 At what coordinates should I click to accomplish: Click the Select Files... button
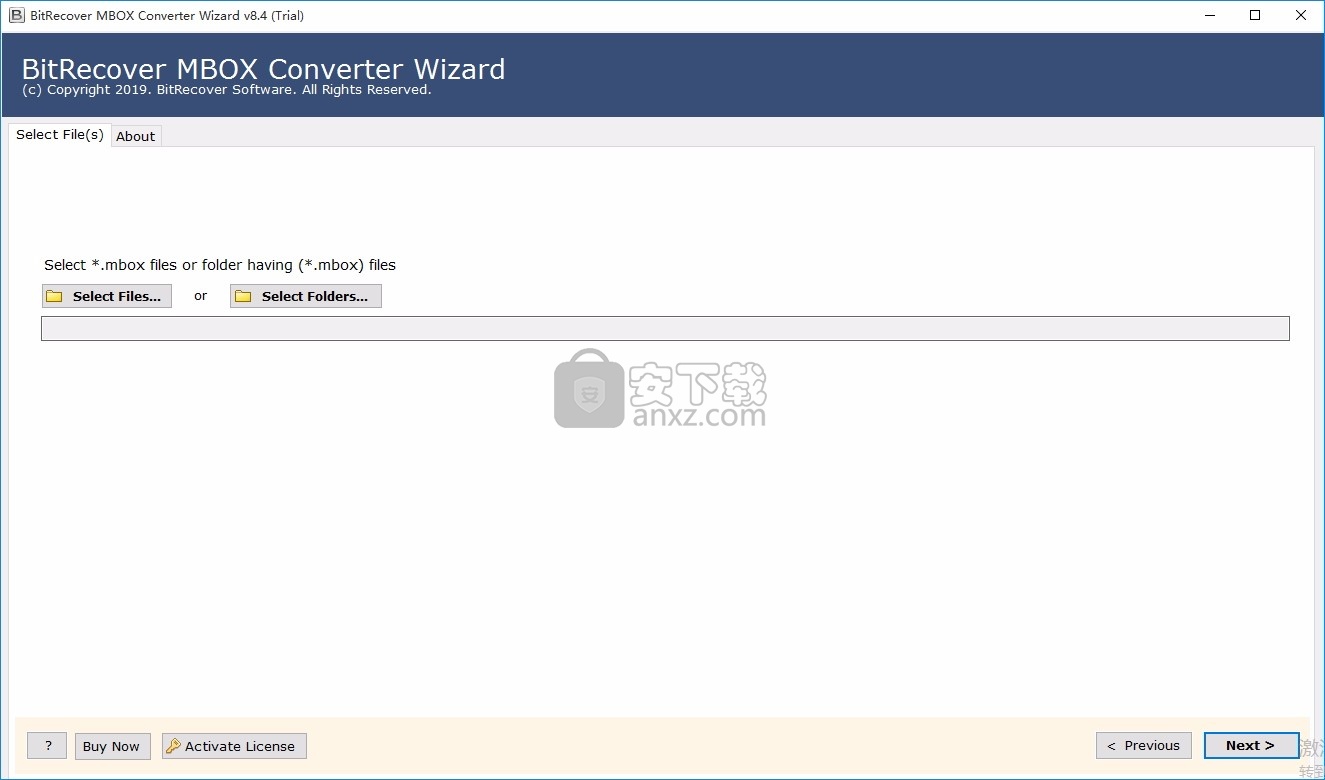point(107,296)
